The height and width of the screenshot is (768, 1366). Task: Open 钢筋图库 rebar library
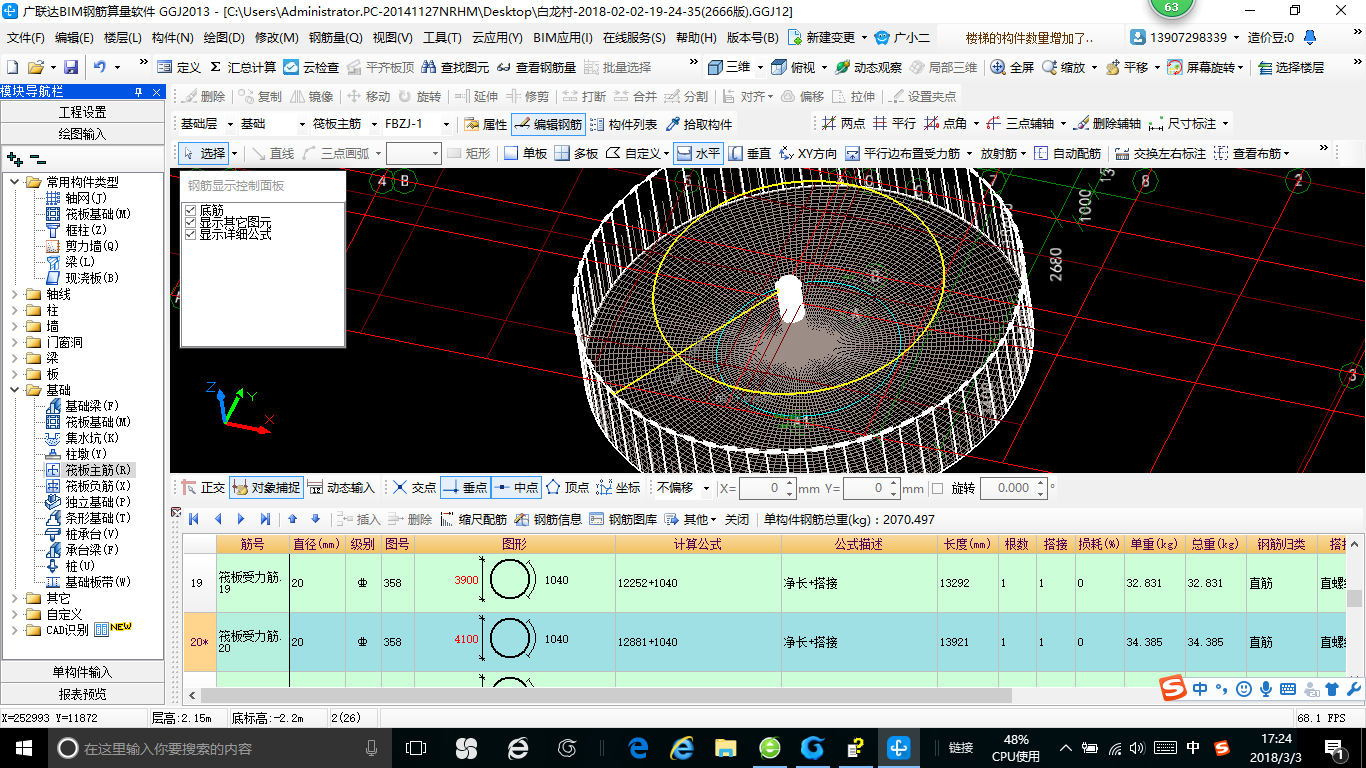[623, 519]
